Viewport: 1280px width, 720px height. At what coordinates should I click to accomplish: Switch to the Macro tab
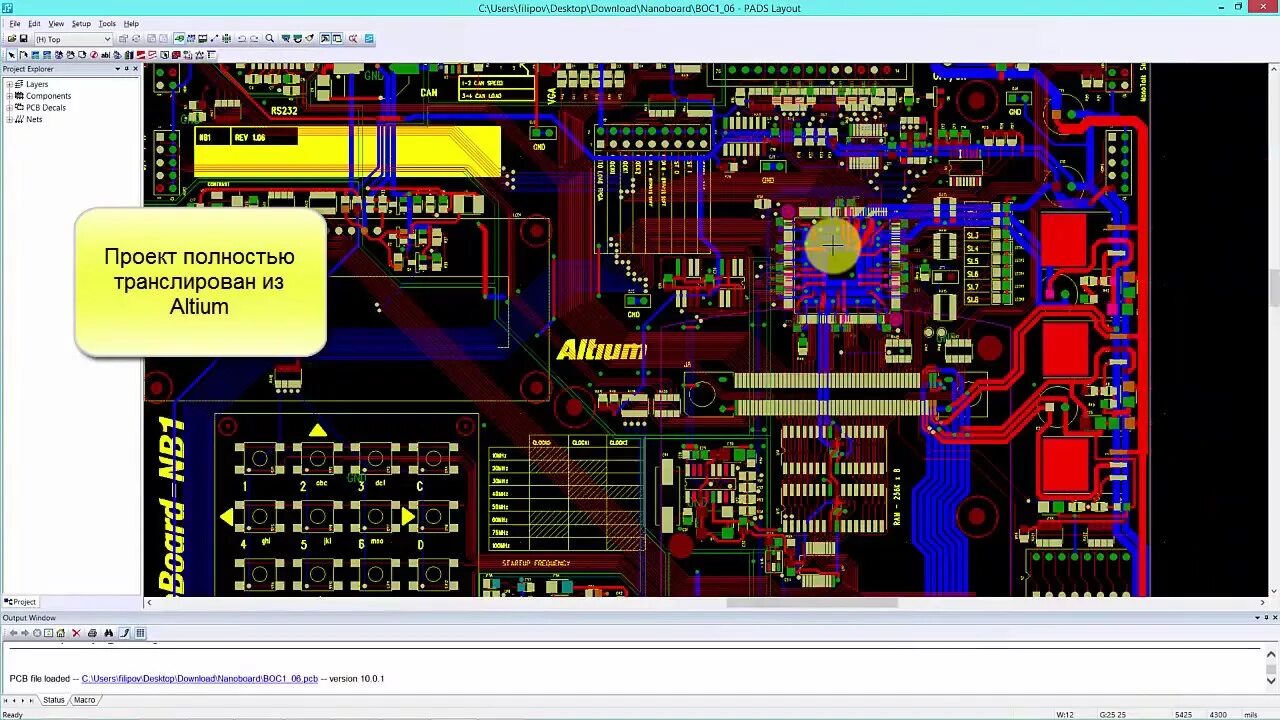coord(85,700)
